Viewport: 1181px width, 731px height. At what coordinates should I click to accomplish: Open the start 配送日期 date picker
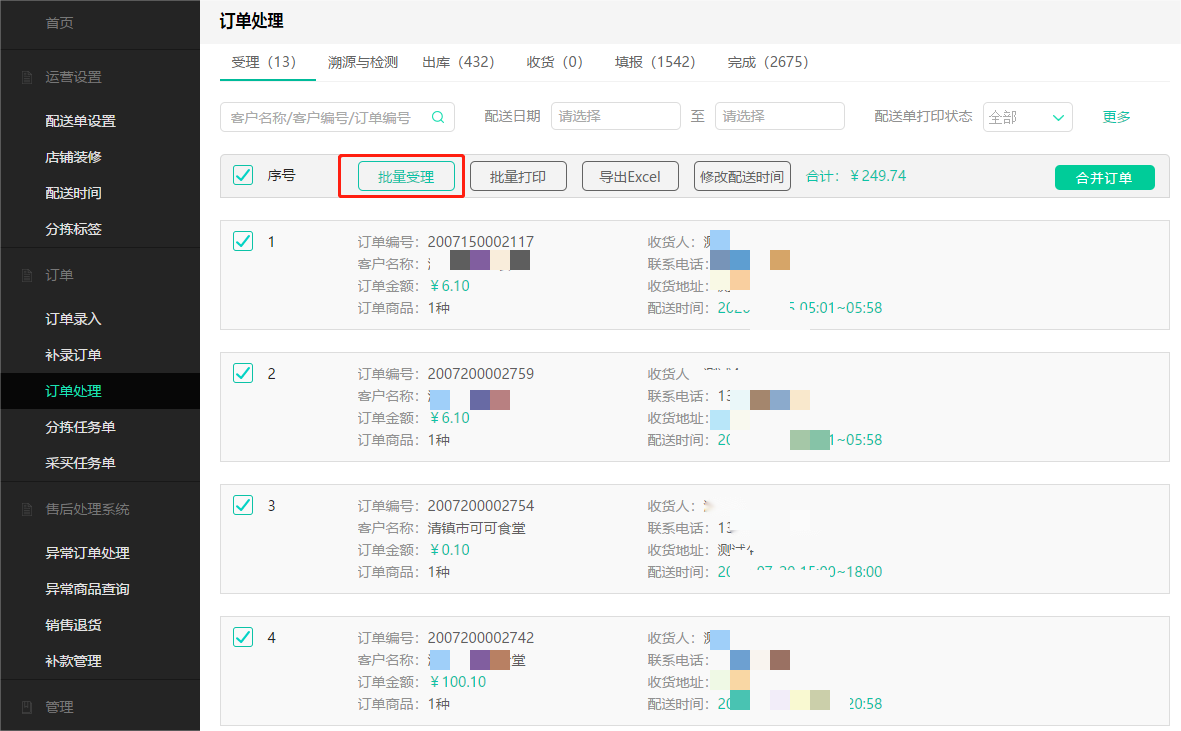click(615, 117)
